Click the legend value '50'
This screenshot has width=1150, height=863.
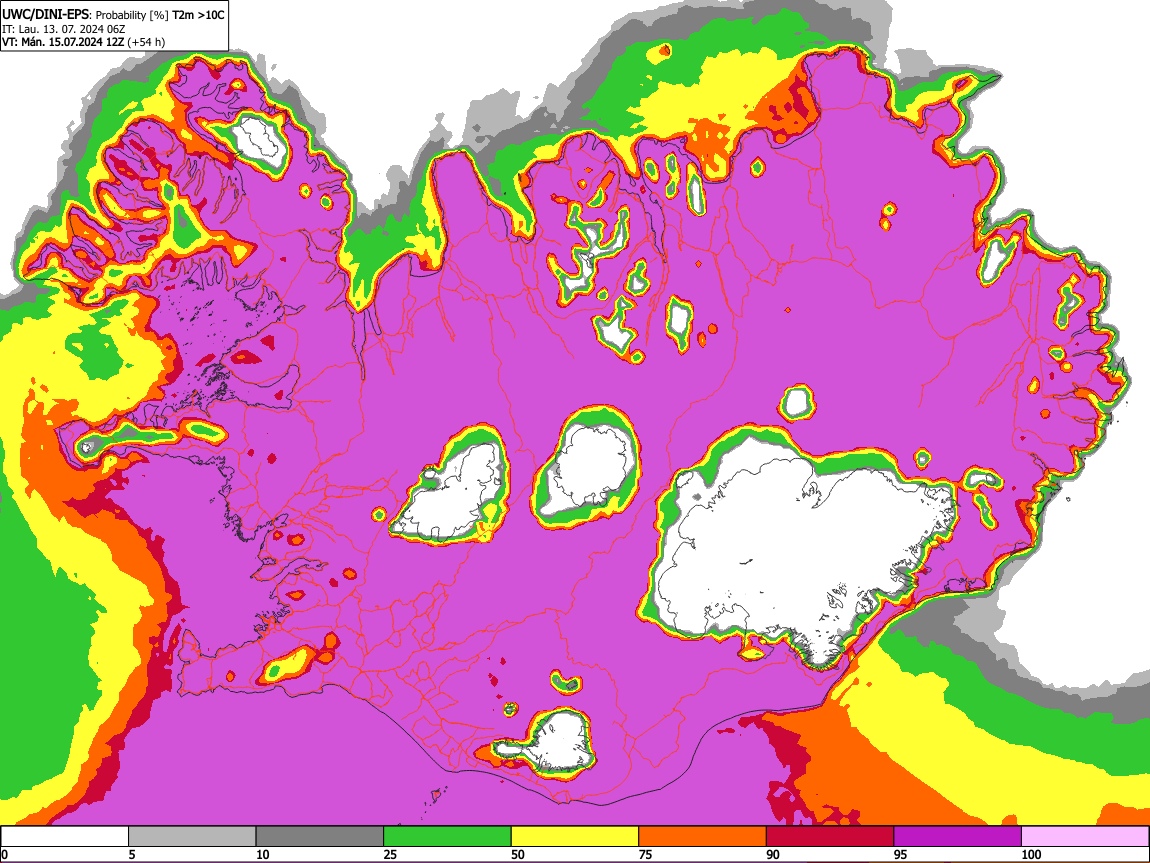518,854
